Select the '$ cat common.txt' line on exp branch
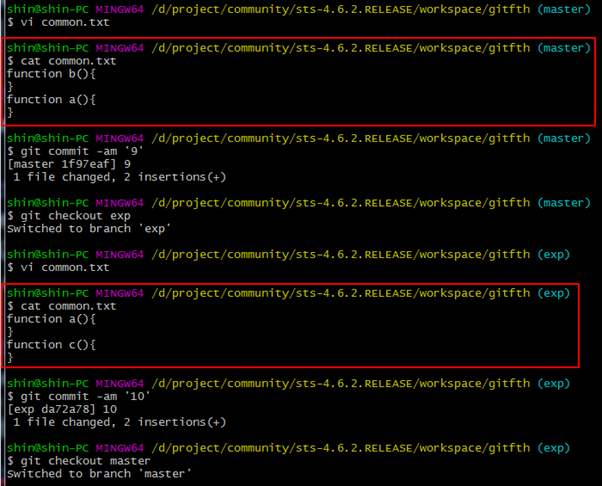Viewport: 602px width, 486px height. (62, 306)
